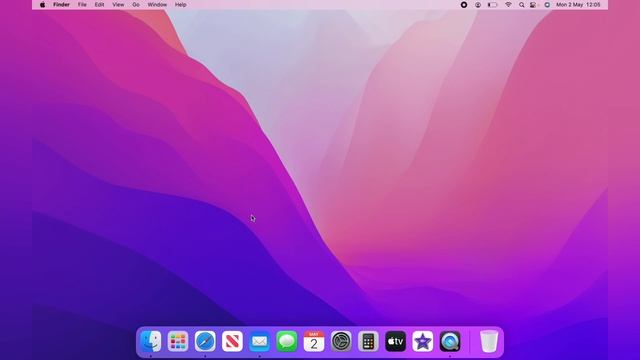Click the user account icon in menu bar
Screen dimensions: 640x360
pyautogui.click(x=478, y=5)
